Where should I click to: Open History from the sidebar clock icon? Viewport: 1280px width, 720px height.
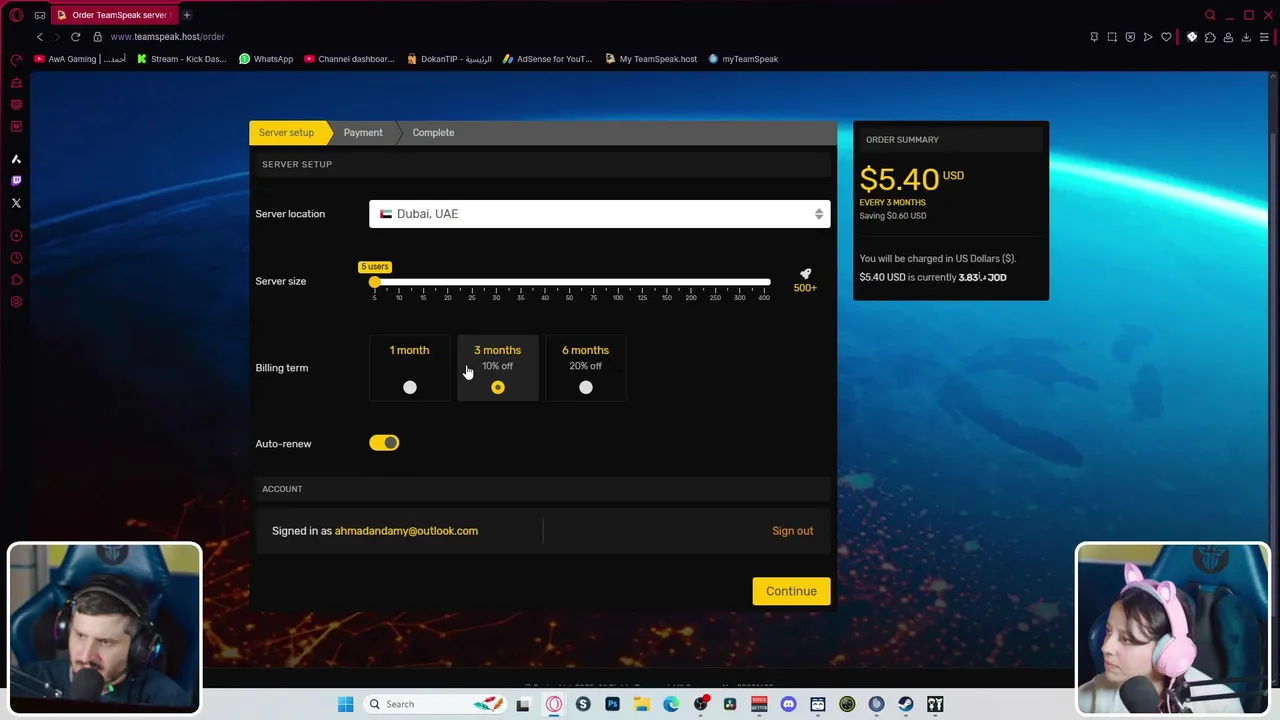pos(16,258)
